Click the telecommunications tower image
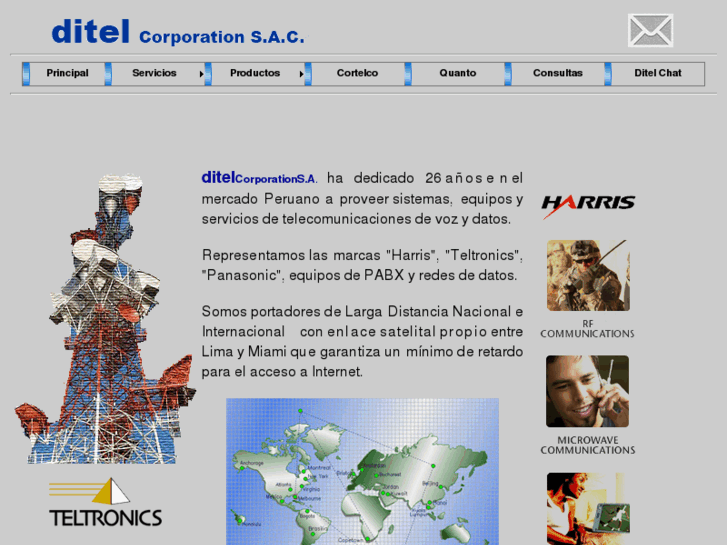727x545 pixels. click(x=106, y=319)
